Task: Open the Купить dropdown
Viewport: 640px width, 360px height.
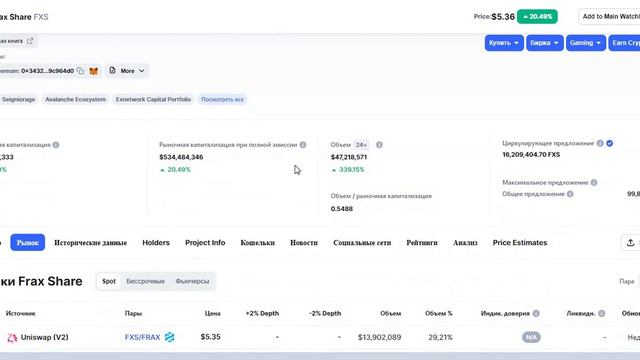Action: (x=504, y=43)
